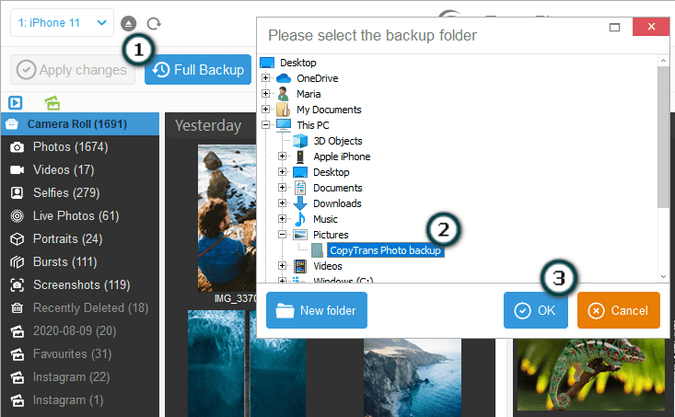Click the Apply changes button
This screenshot has height=417, width=675.
pyautogui.click(x=72, y=70)
